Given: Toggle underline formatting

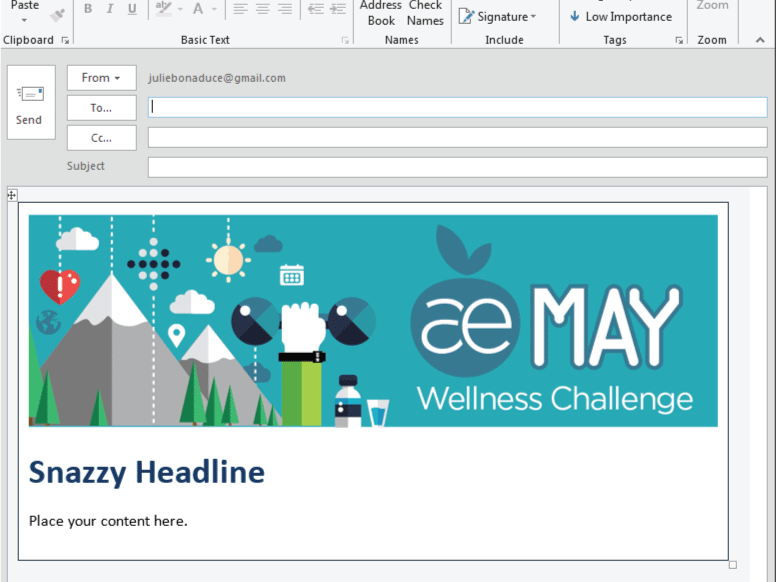Looking at the screenshot, I should (132, 9).
